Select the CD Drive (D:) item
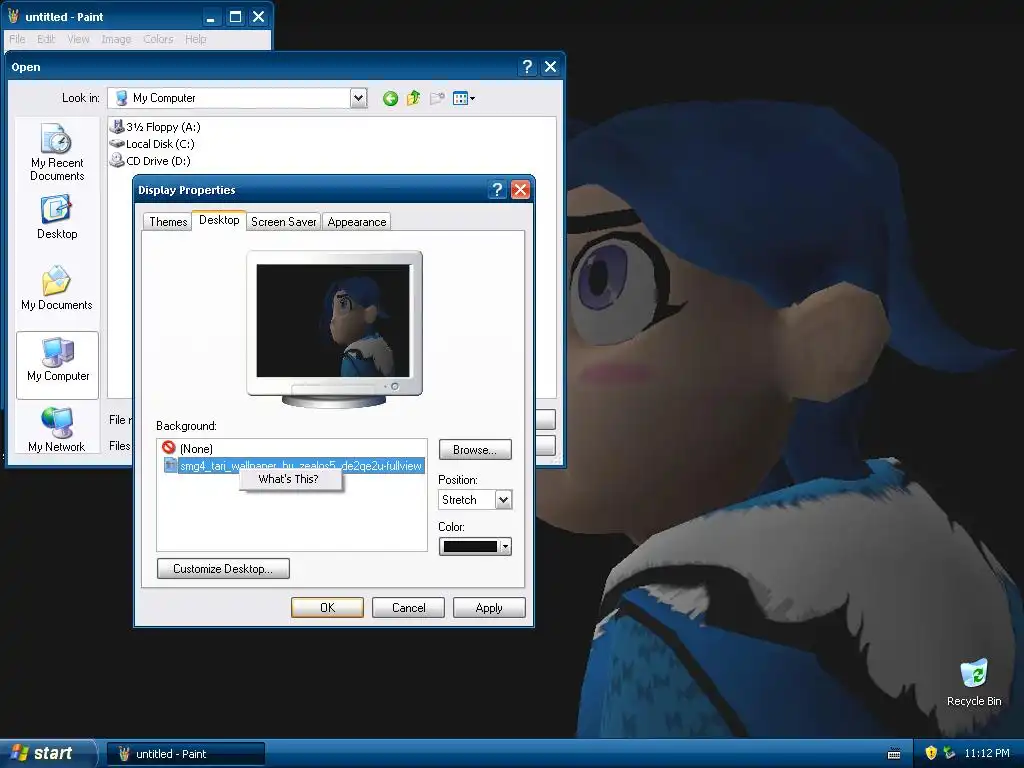This screenshot has height=768, width=1024. coord(150,161)
